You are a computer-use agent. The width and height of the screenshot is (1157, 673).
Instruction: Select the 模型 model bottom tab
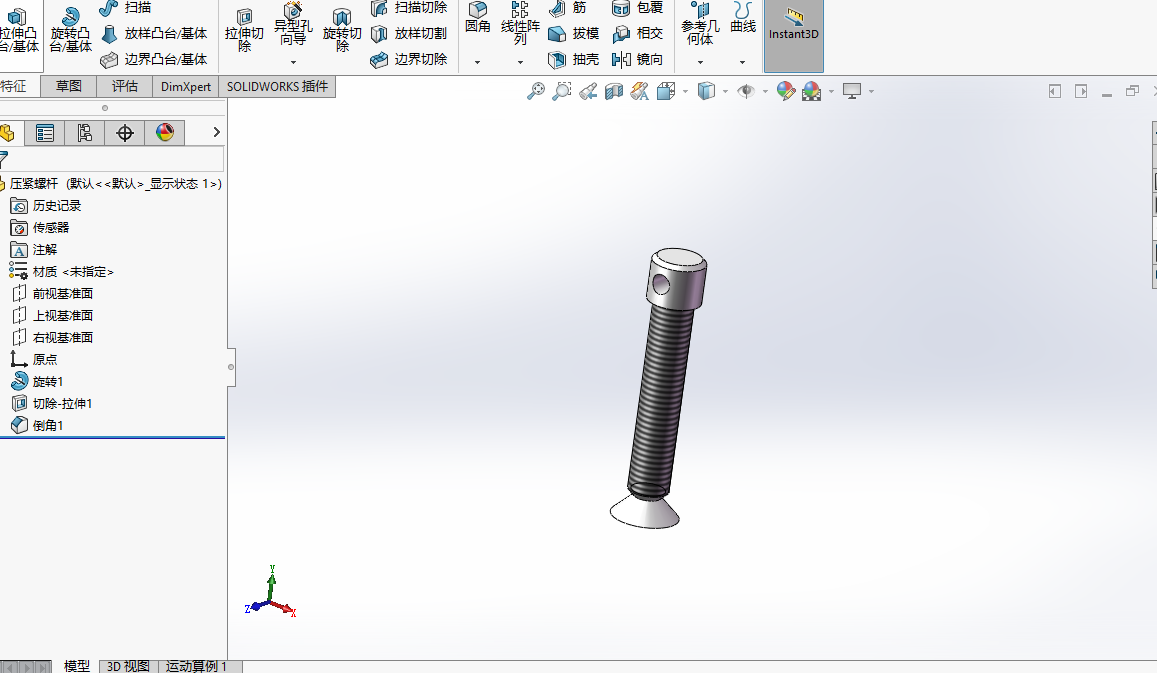pyautogui.click(x=77, y=666)
